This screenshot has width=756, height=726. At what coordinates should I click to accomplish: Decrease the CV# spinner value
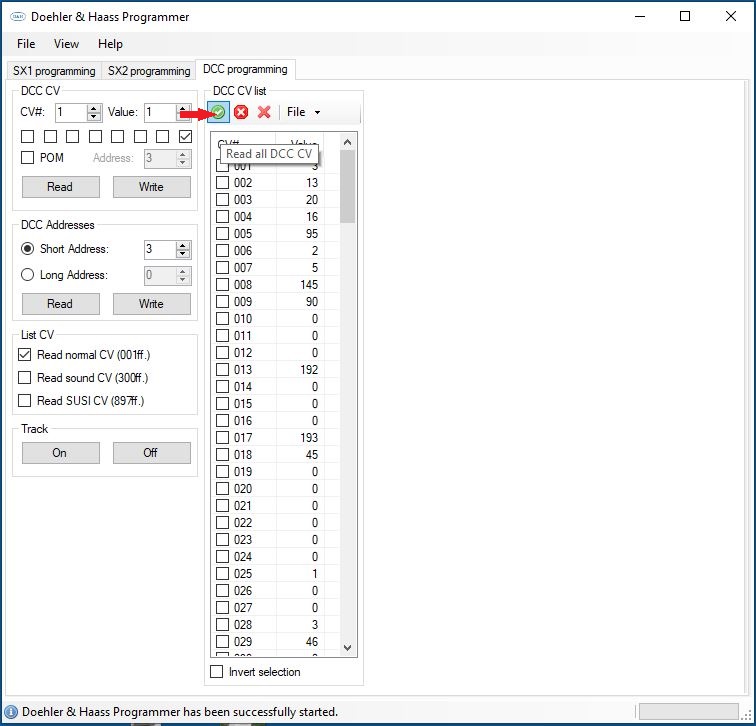coord(94,117)
